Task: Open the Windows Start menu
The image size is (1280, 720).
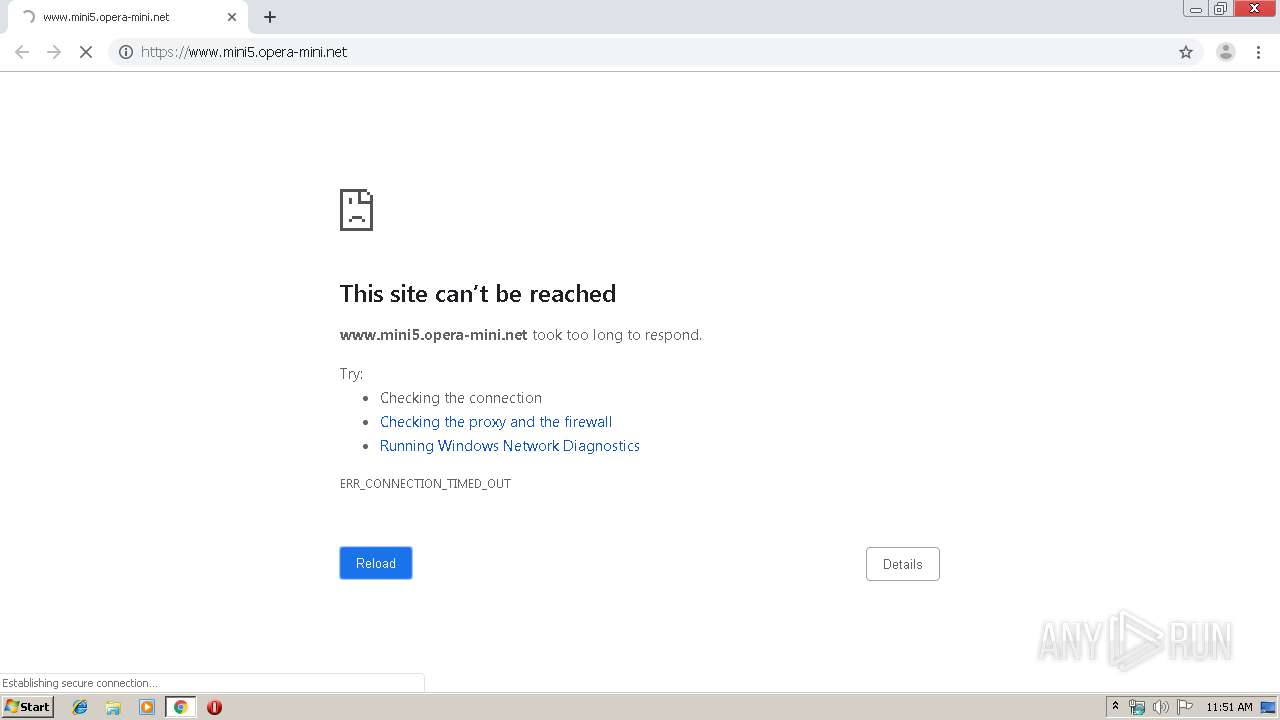Action: pos(28,707)
